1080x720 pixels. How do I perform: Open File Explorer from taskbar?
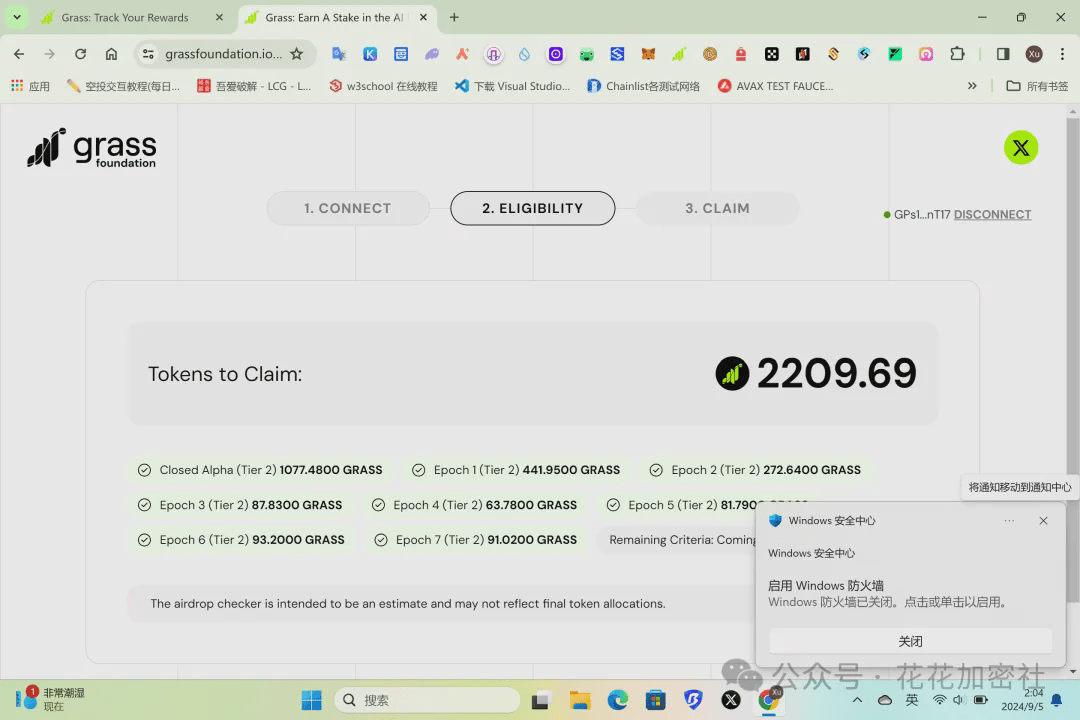[580, 700]
